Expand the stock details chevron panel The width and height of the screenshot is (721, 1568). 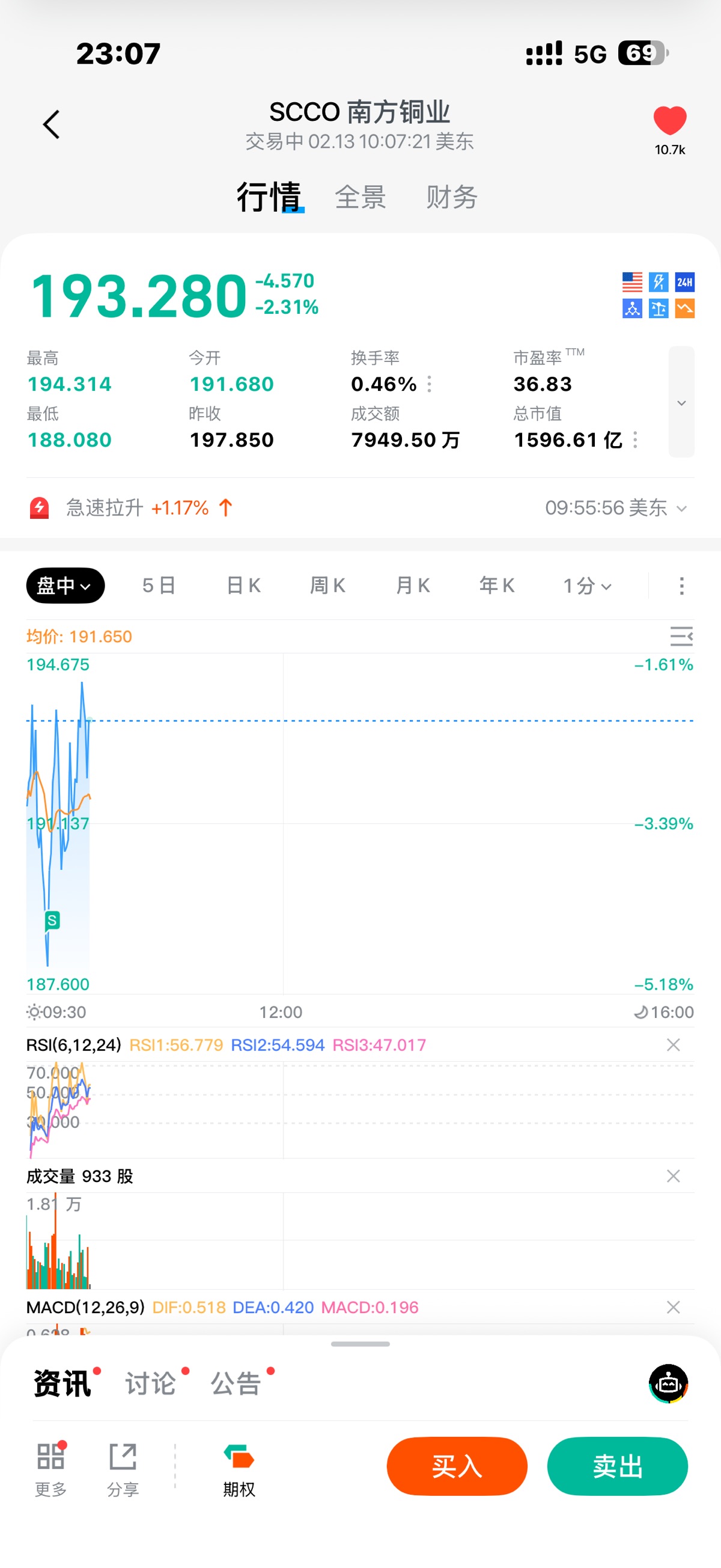click(x=681, y=402)
